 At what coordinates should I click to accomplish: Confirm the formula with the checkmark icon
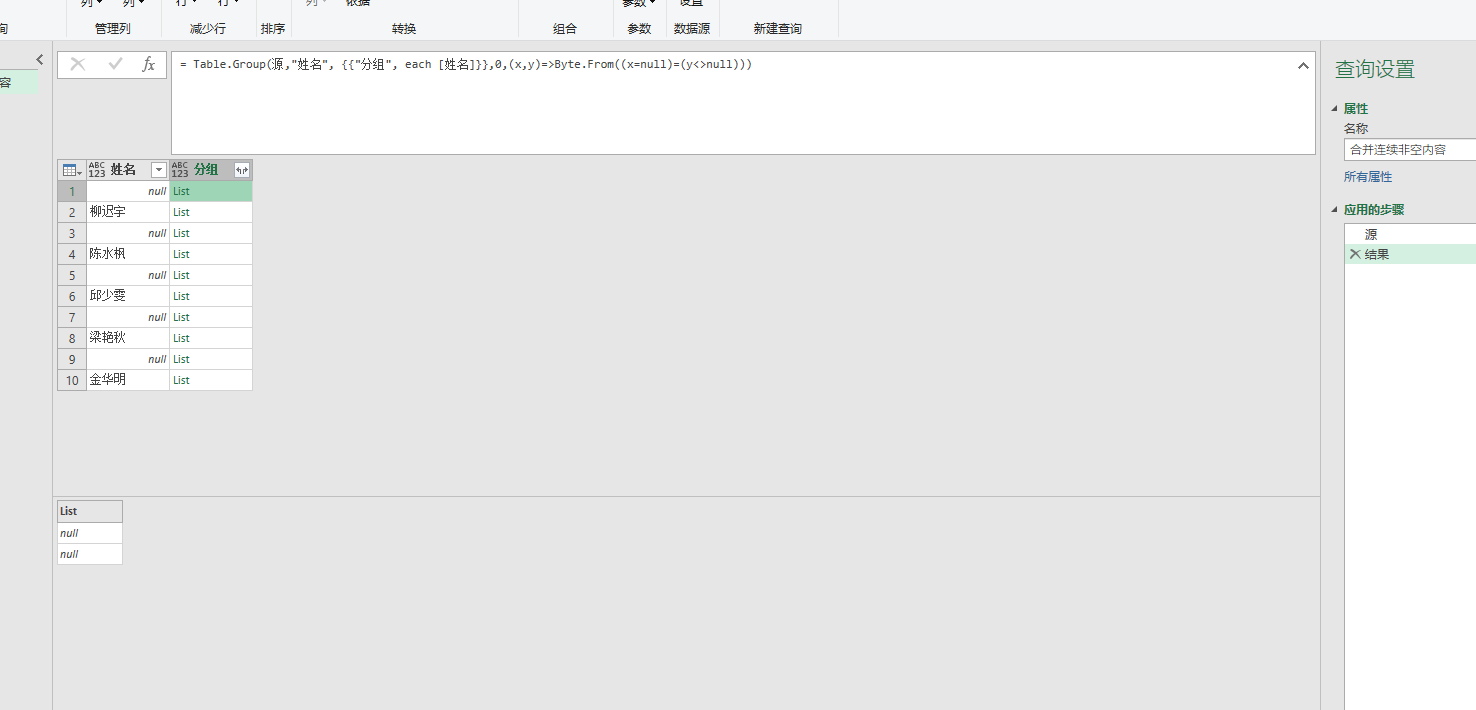pyautogui.click(x=115, y=64)
